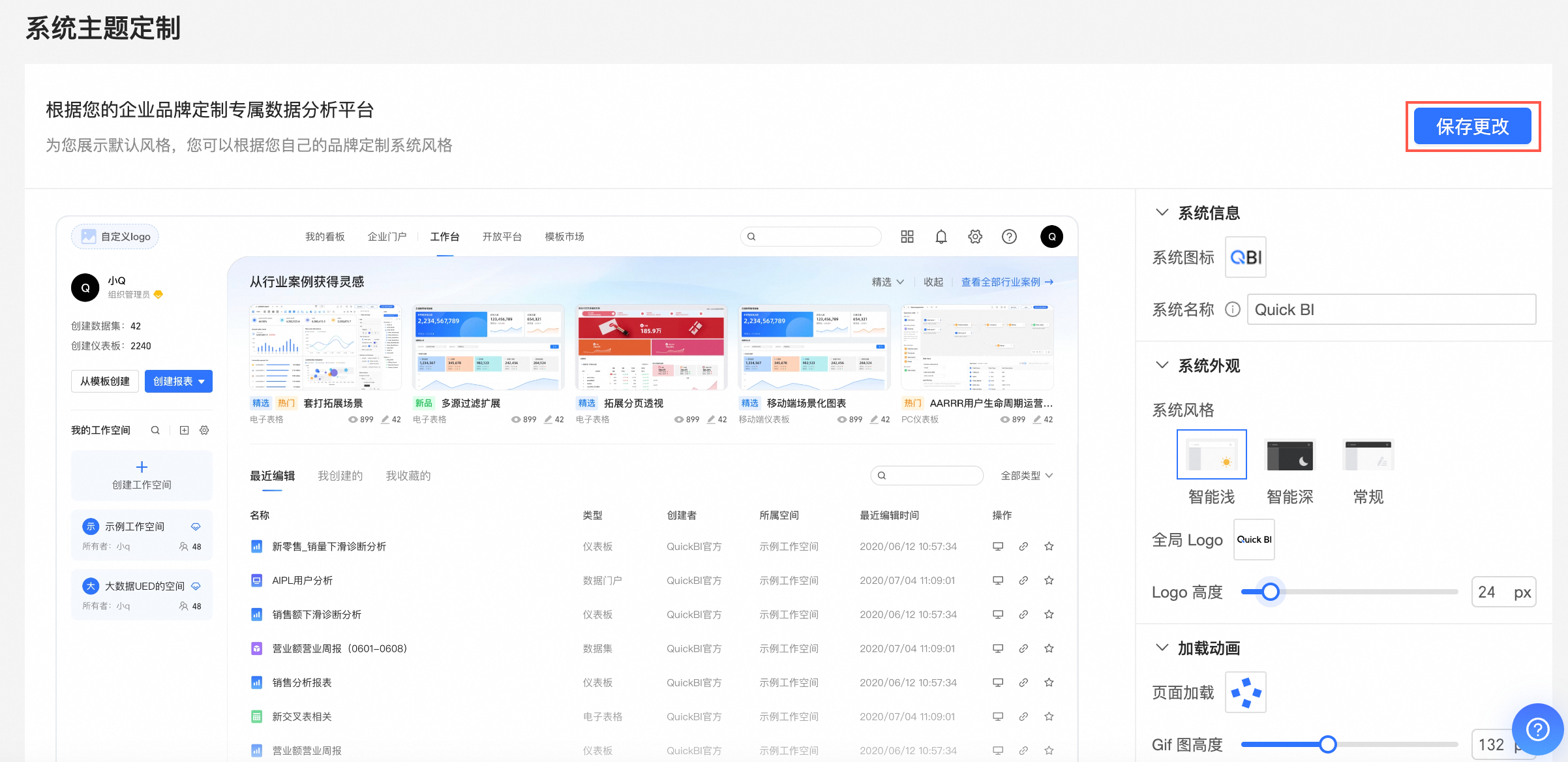Open the notification bell icon
Viewport: 1568px width, 762px height.
click(941, 237)
